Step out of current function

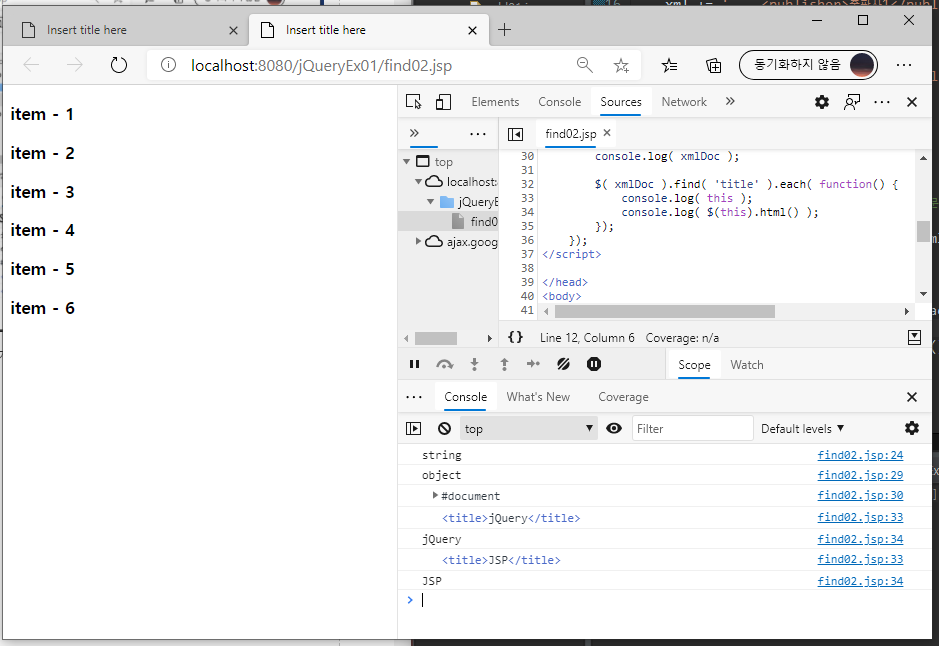pyautogui.click(x=504, y=364)
